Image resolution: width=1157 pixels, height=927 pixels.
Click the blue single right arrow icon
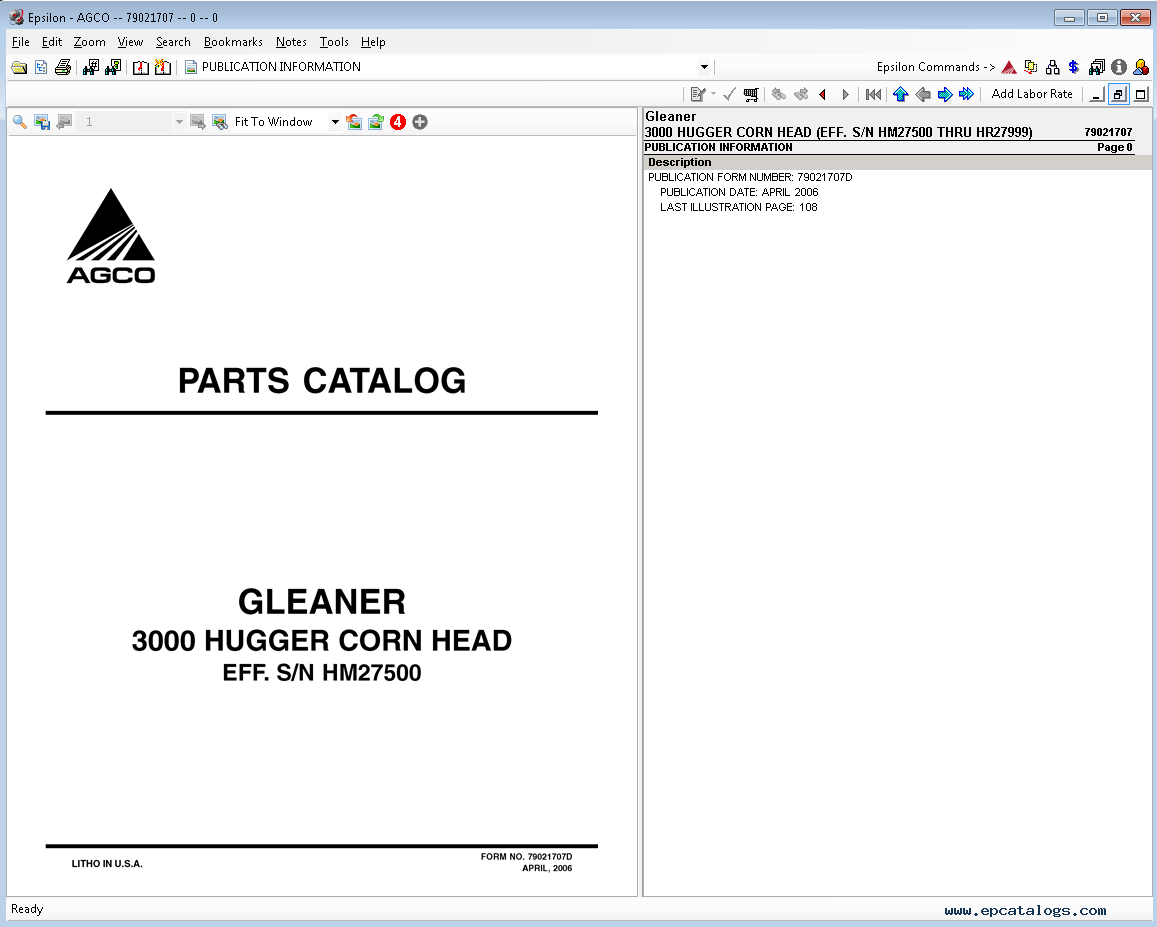click(944, 94)
